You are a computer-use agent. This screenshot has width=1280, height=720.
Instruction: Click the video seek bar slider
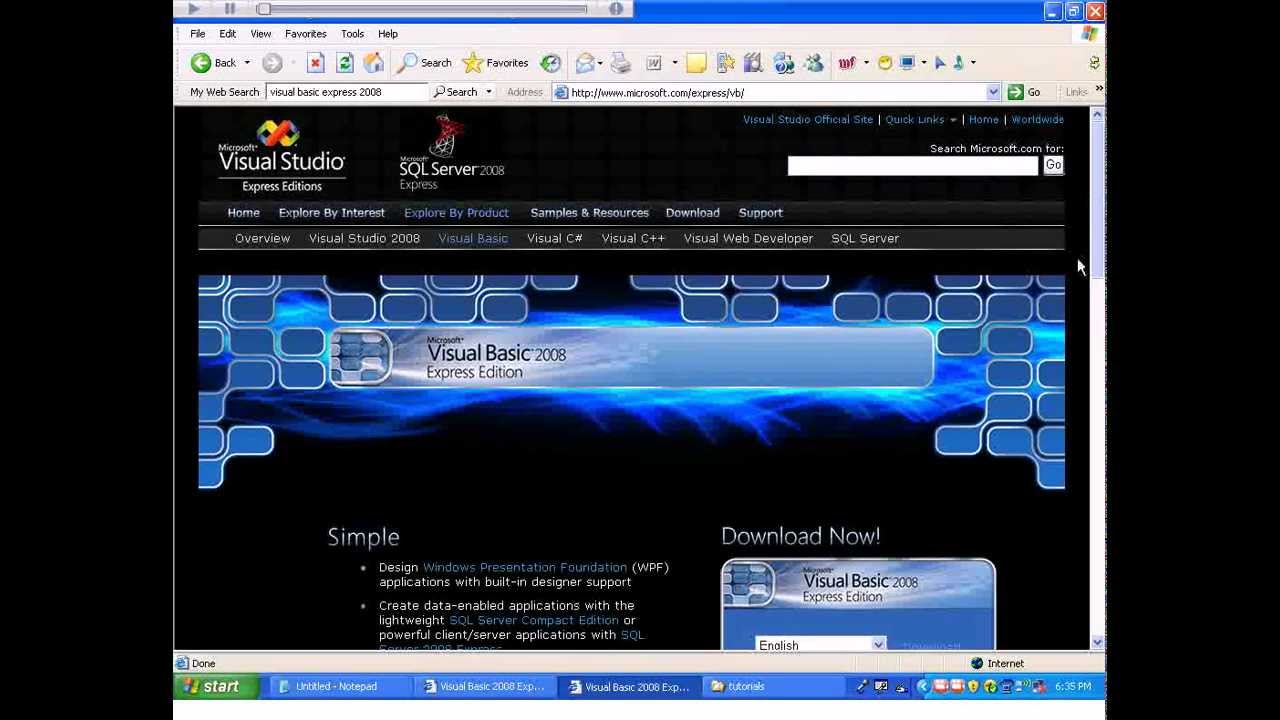[263, 9]
